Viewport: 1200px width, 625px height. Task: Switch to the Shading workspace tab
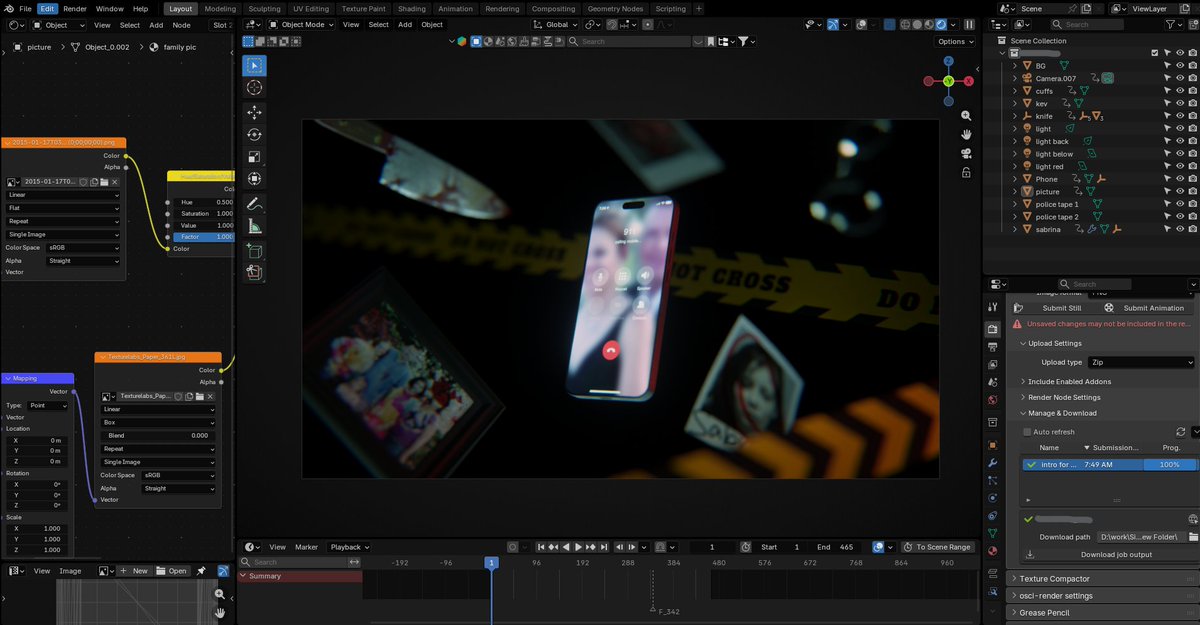tap(411, 8)
